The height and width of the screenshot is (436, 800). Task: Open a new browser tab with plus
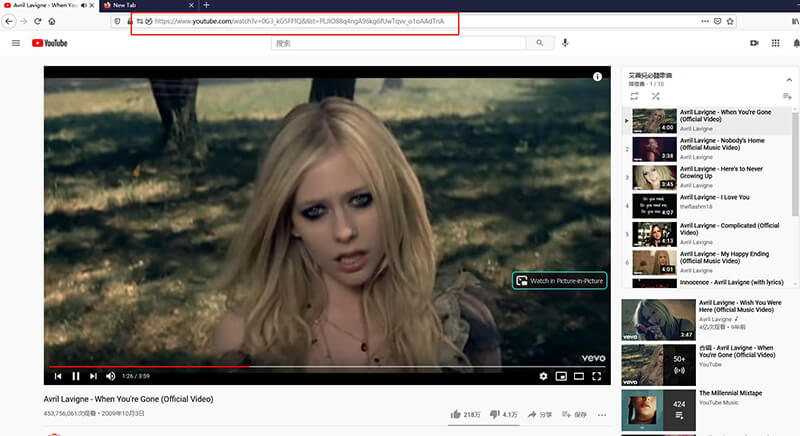click(x=206, y=5)
